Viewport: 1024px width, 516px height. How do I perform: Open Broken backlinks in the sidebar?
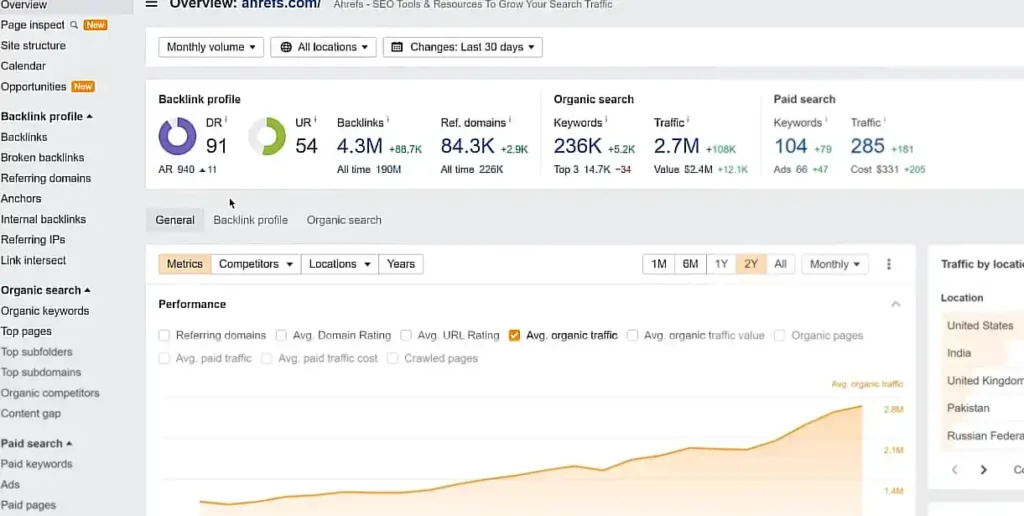point(42,157)
